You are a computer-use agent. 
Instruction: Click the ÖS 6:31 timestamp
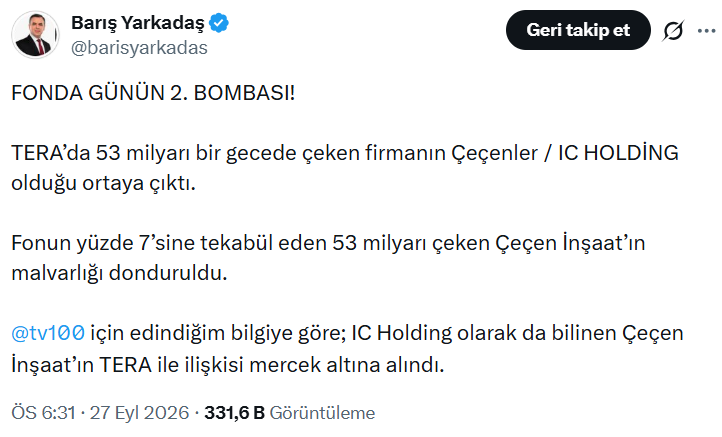pos(43,413)
